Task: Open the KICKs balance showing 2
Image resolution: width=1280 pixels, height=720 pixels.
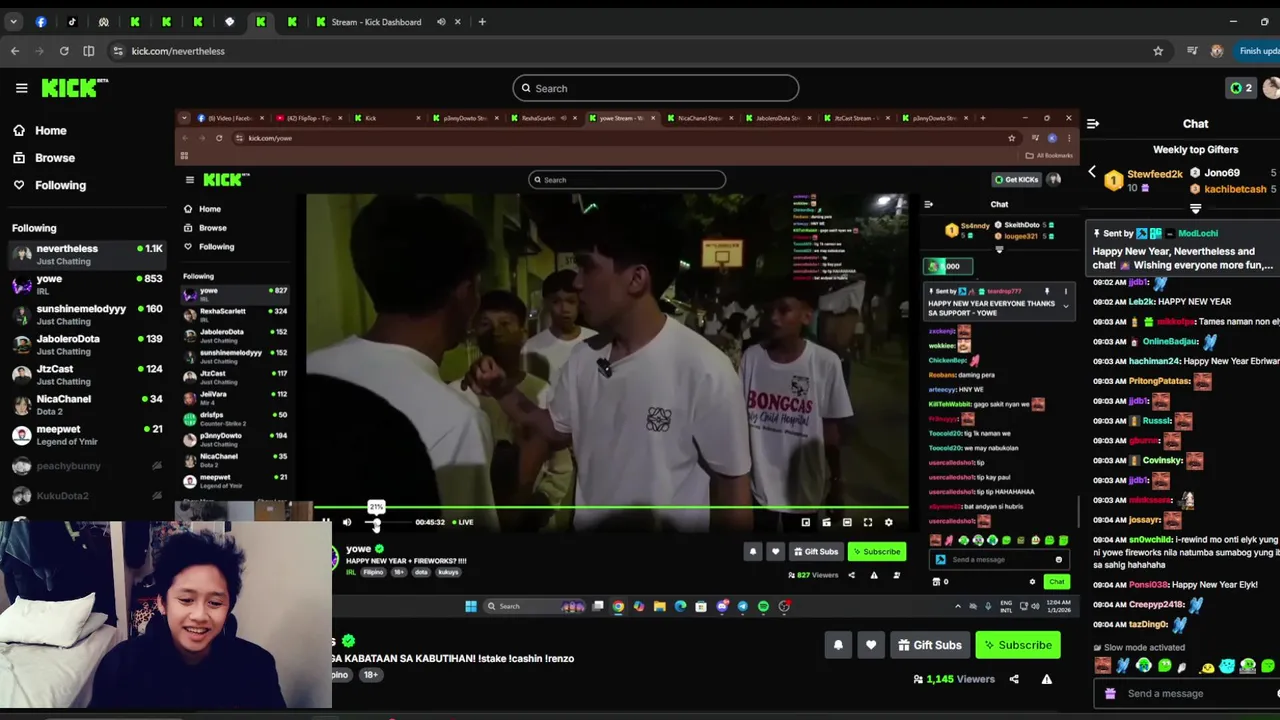Action: (1240, 88)
